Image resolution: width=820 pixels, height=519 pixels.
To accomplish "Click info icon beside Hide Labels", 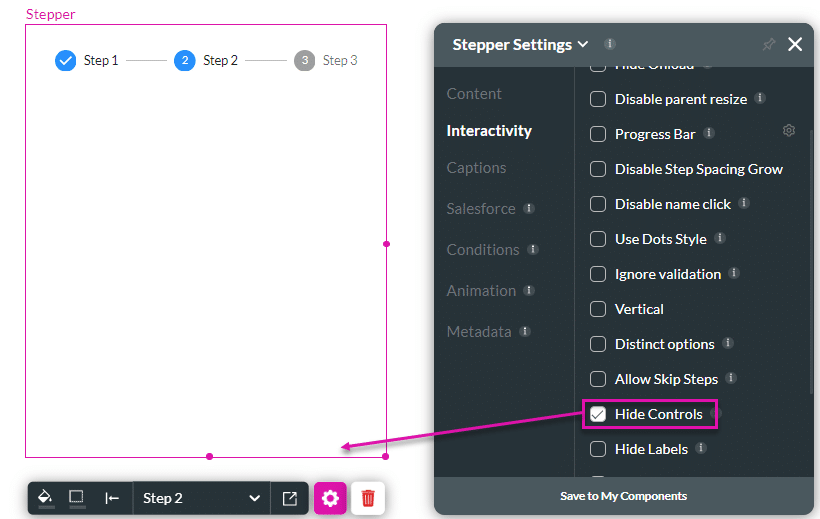I will (701, 448).
